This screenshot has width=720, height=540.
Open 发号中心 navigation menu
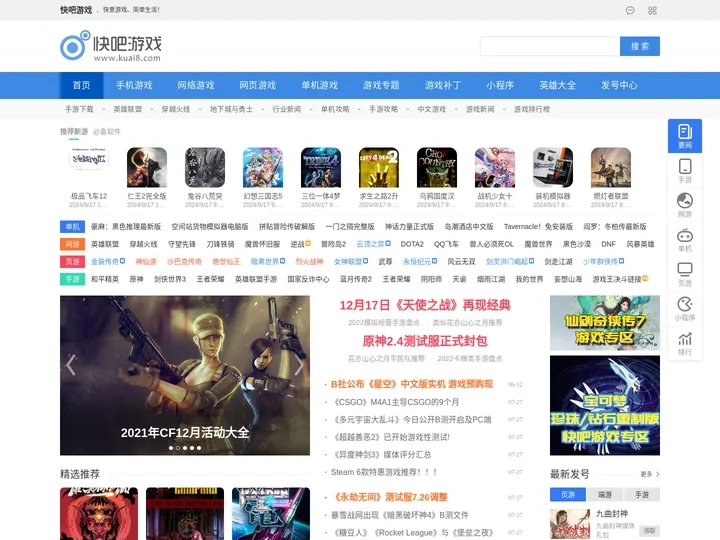[619, 85]
